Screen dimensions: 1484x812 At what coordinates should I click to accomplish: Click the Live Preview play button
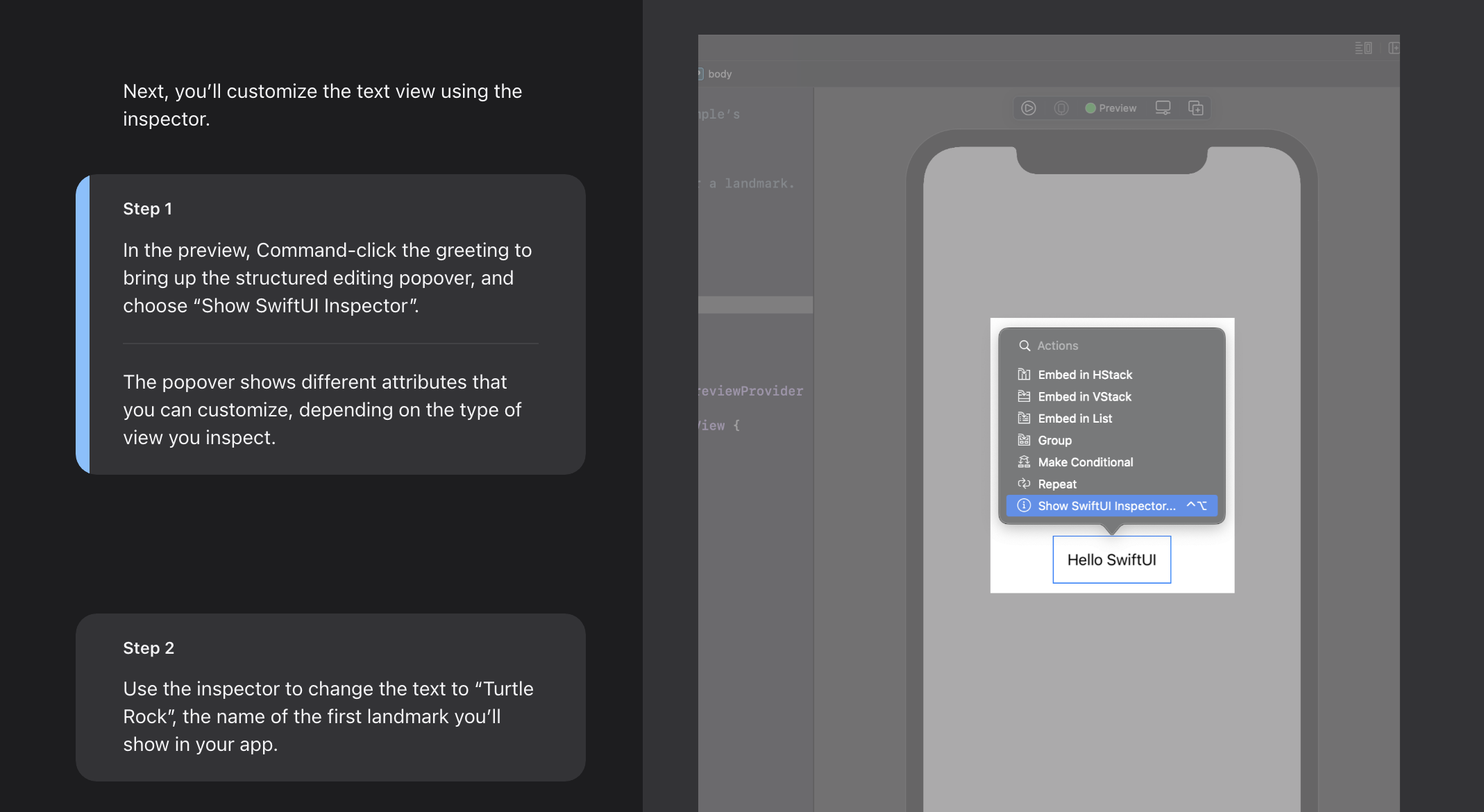1029,108
